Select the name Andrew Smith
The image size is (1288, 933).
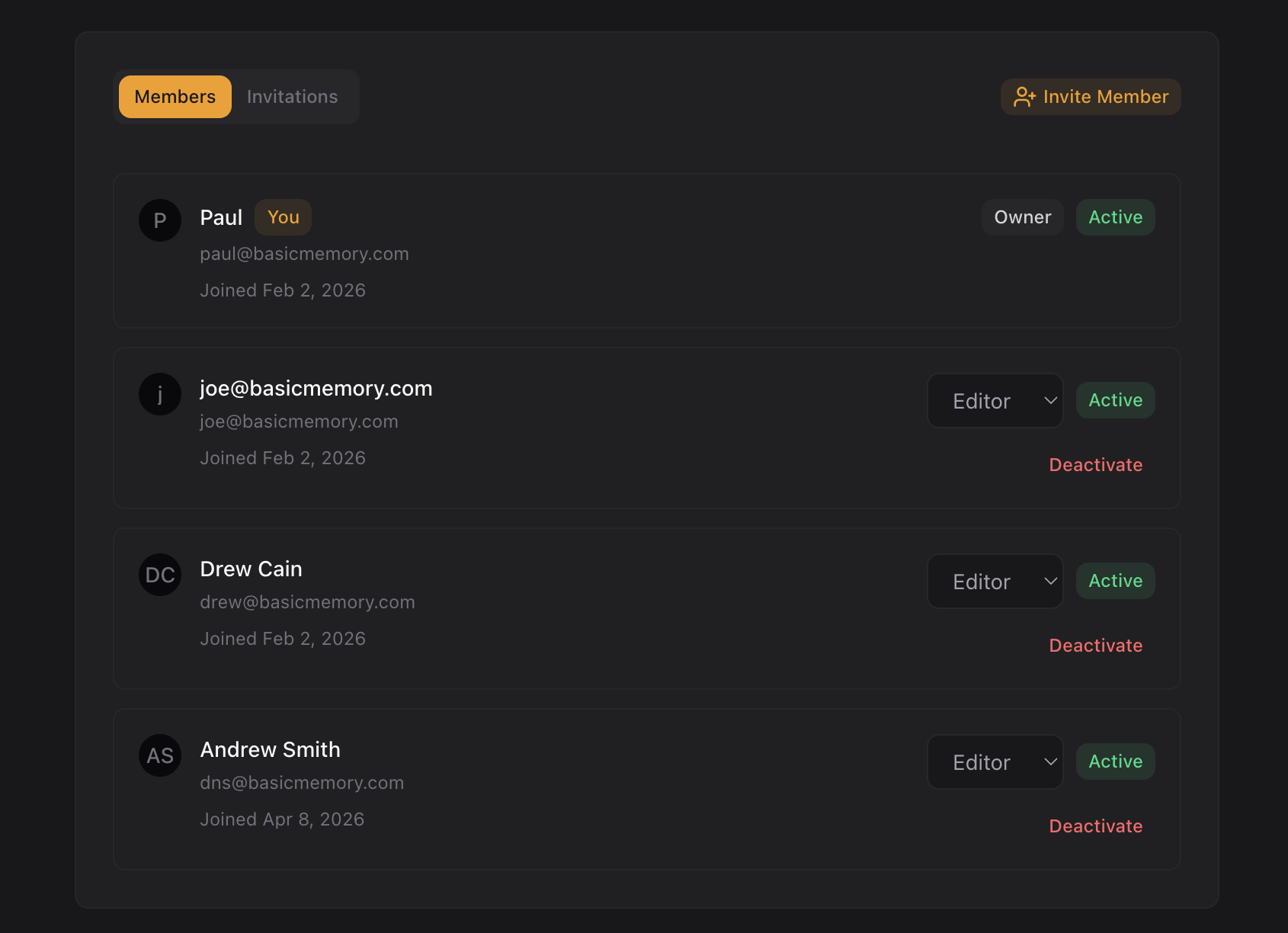click(x=271, y=750)
